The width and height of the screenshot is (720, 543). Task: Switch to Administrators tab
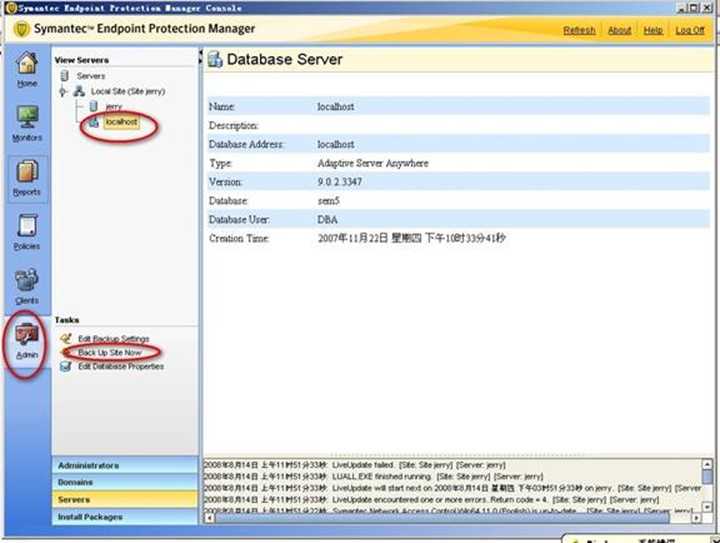tap(125, 465)
